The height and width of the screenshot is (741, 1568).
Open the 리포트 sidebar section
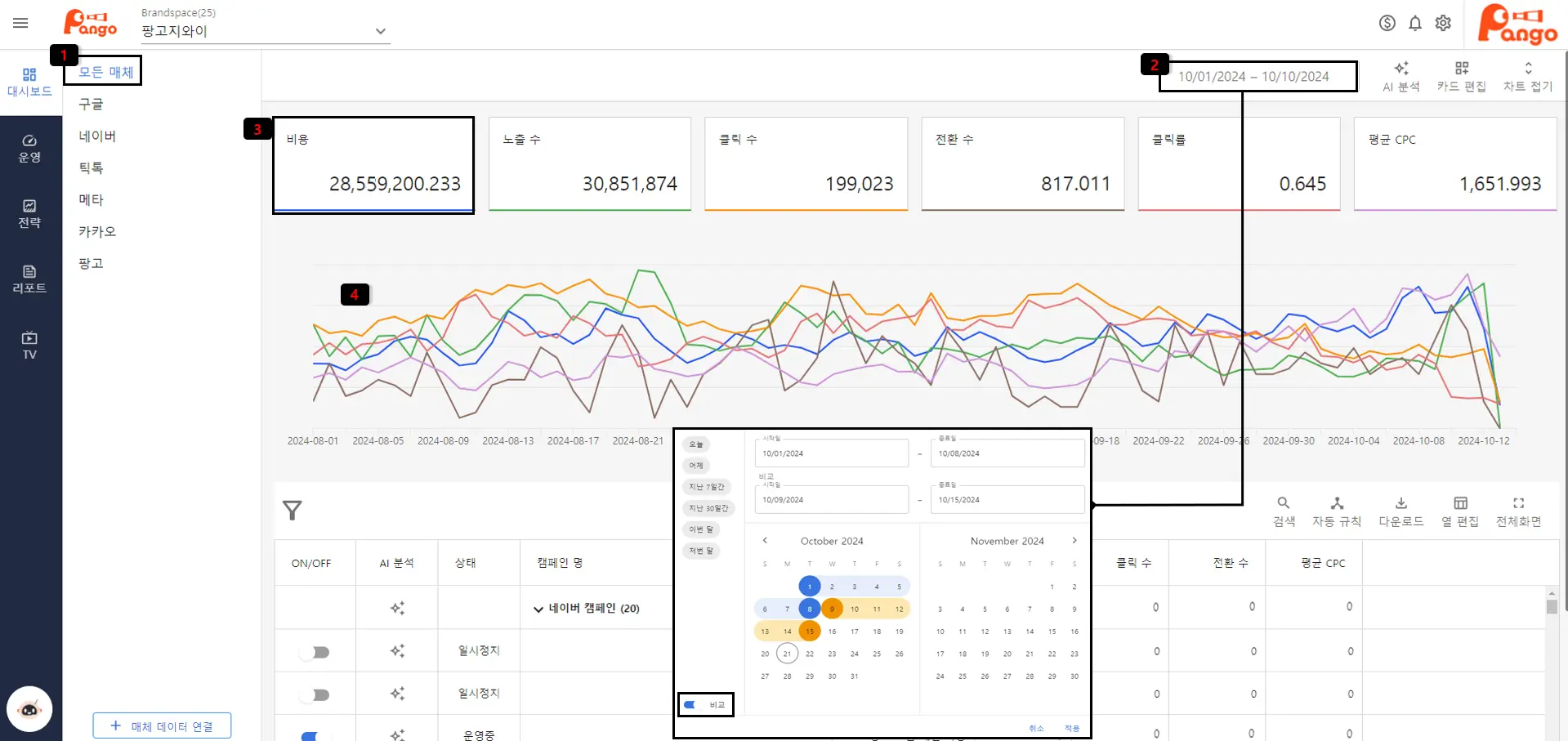(x=29, y=279)
